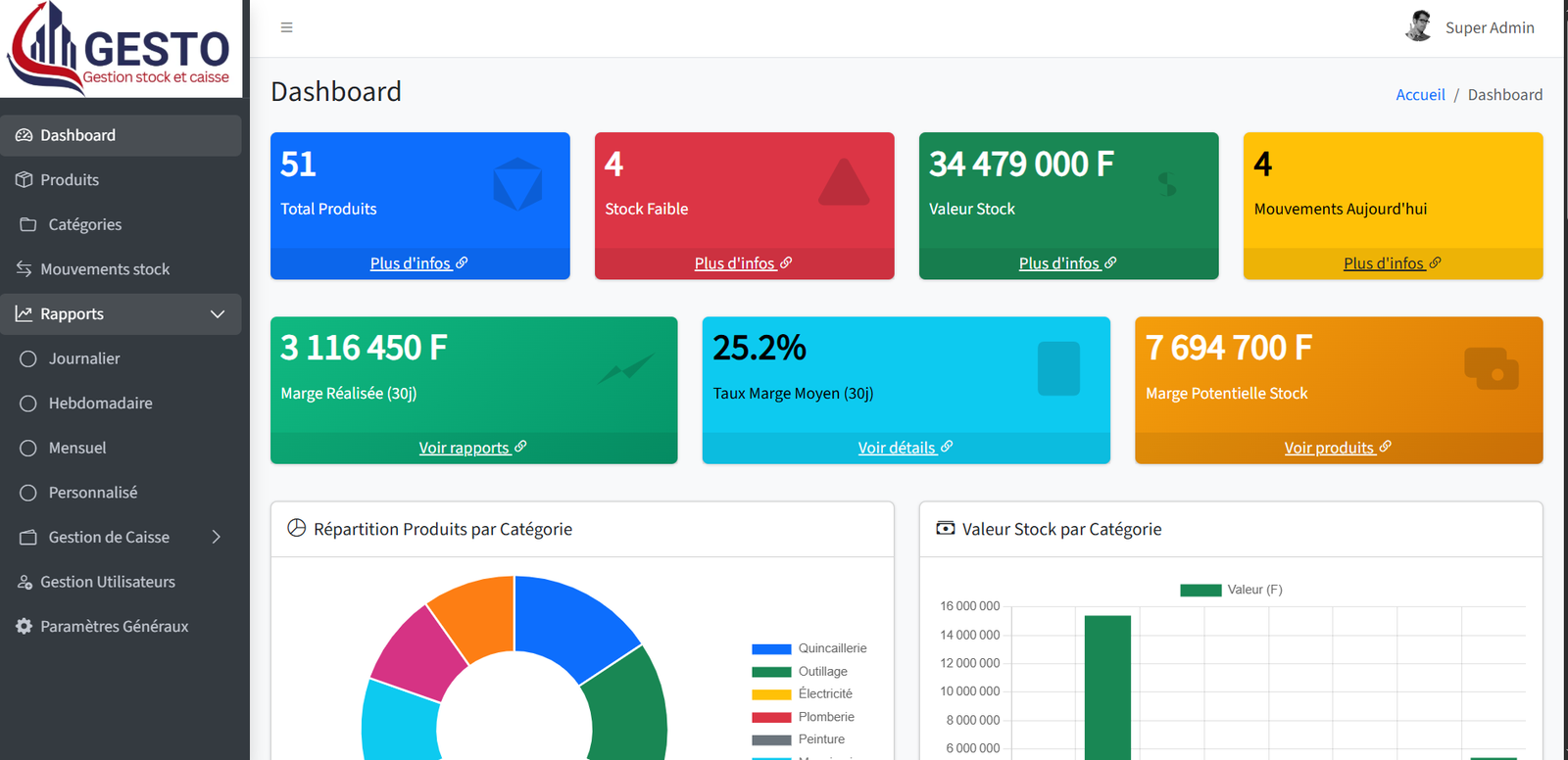This screenshot has width=1568, height=760.
Task: Toggle the sidebar with the hamburger icon
Action: tap(286, 27)
